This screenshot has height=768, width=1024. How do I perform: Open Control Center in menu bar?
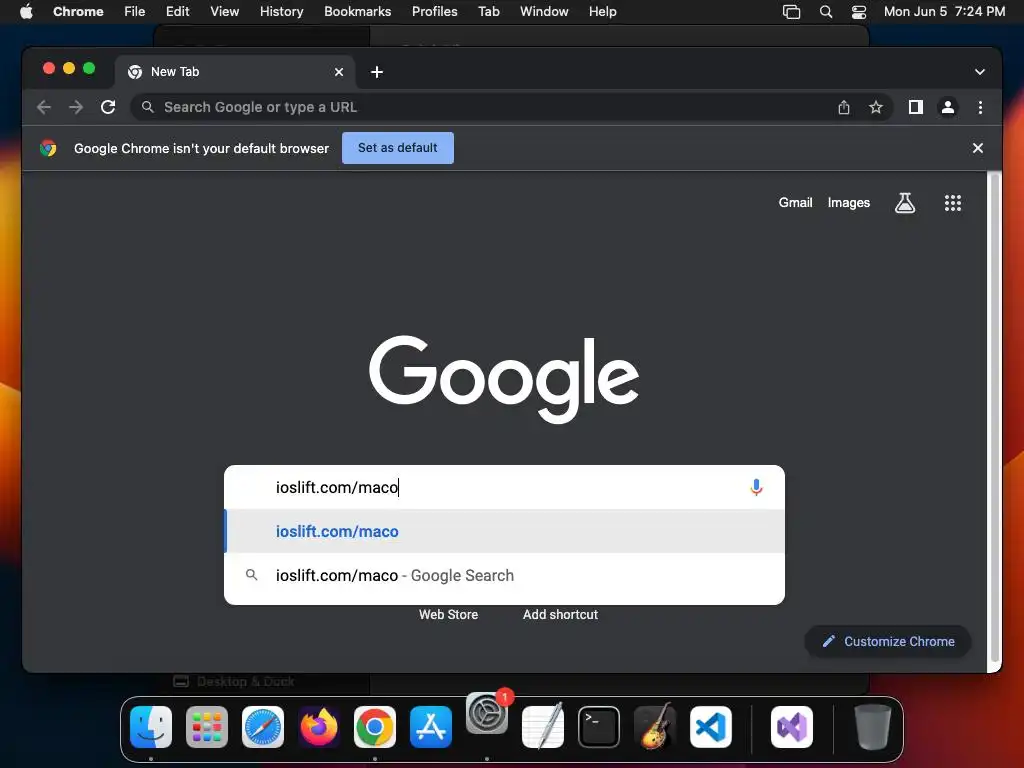click(x=859, y=12)
